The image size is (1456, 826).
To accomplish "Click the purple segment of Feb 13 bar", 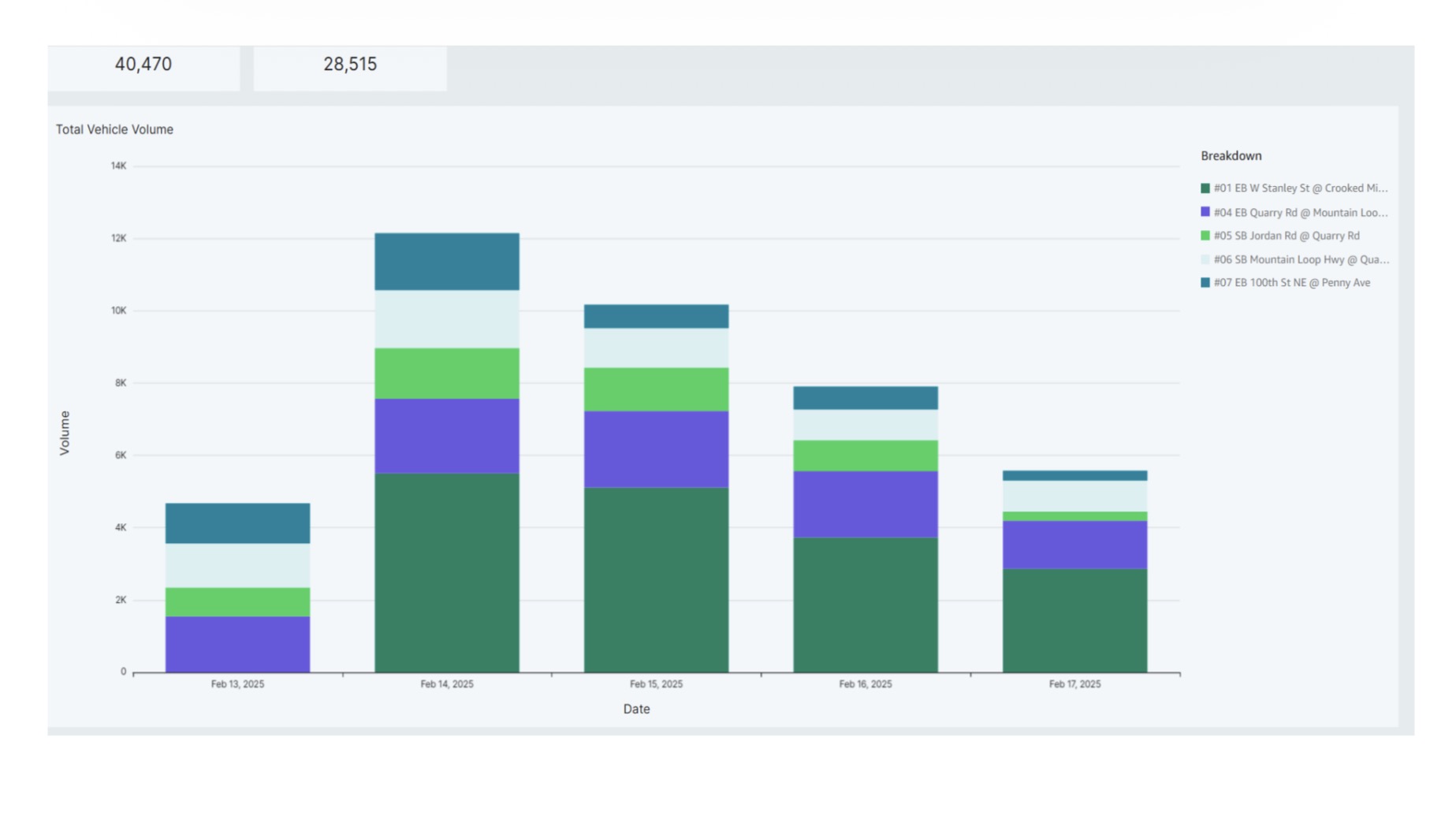I will tap(237, 644).
